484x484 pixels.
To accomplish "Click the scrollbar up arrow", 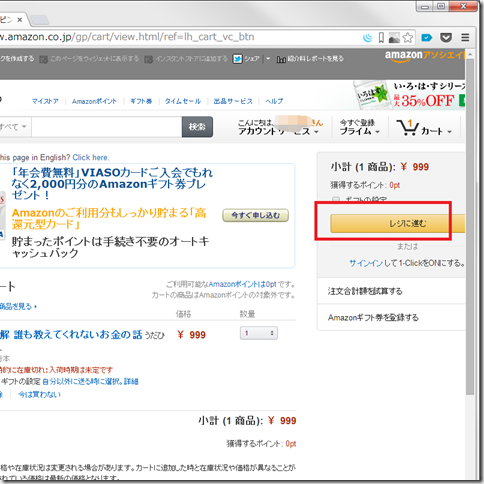I will [x=470, y=54].
